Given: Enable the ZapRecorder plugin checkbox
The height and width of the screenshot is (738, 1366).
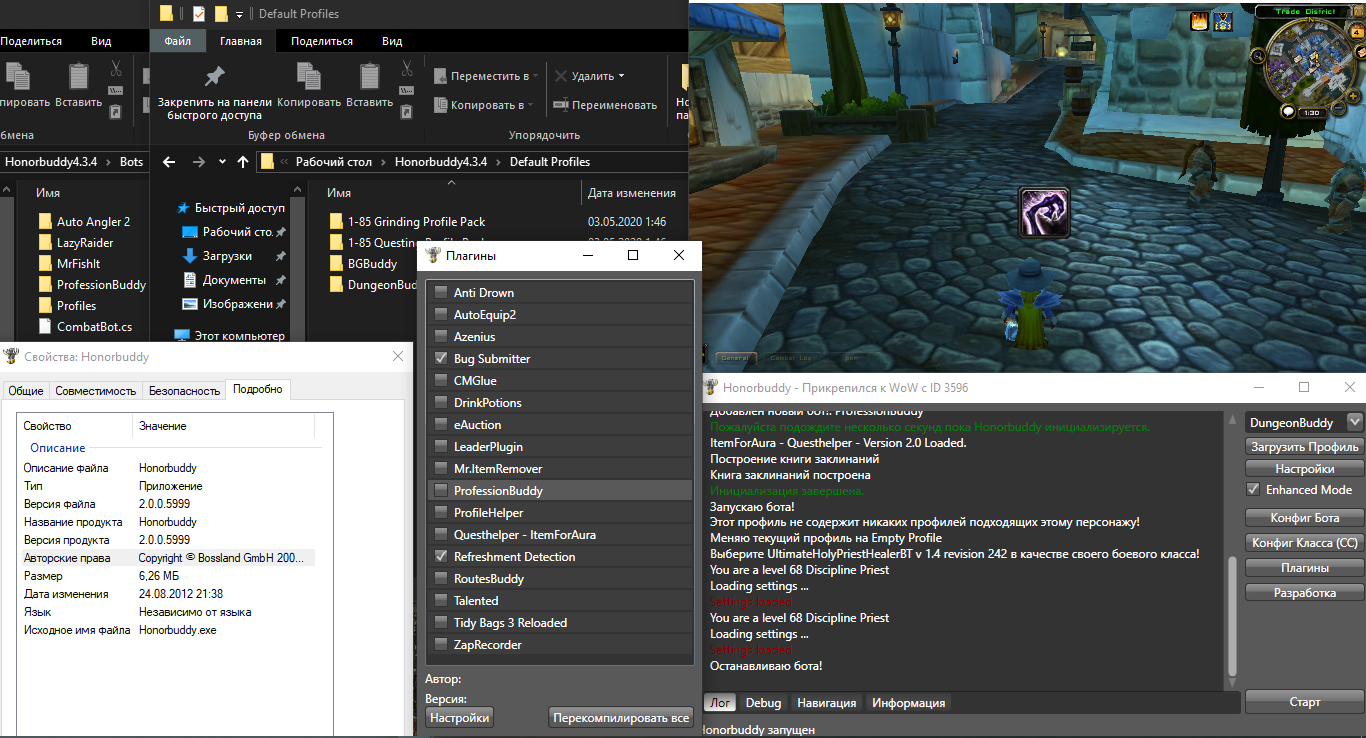Looking at the screenshot, I should click(x=441, y=645).
